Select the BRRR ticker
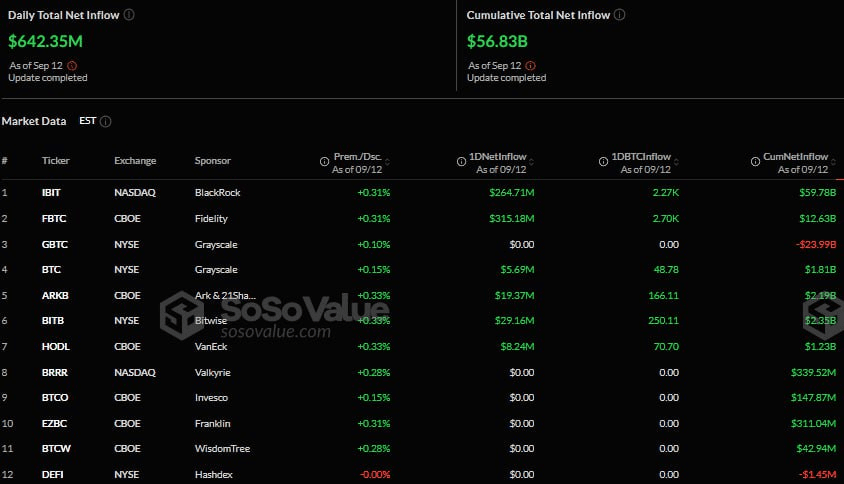844x484 pixels. click(x=55, y=373)
